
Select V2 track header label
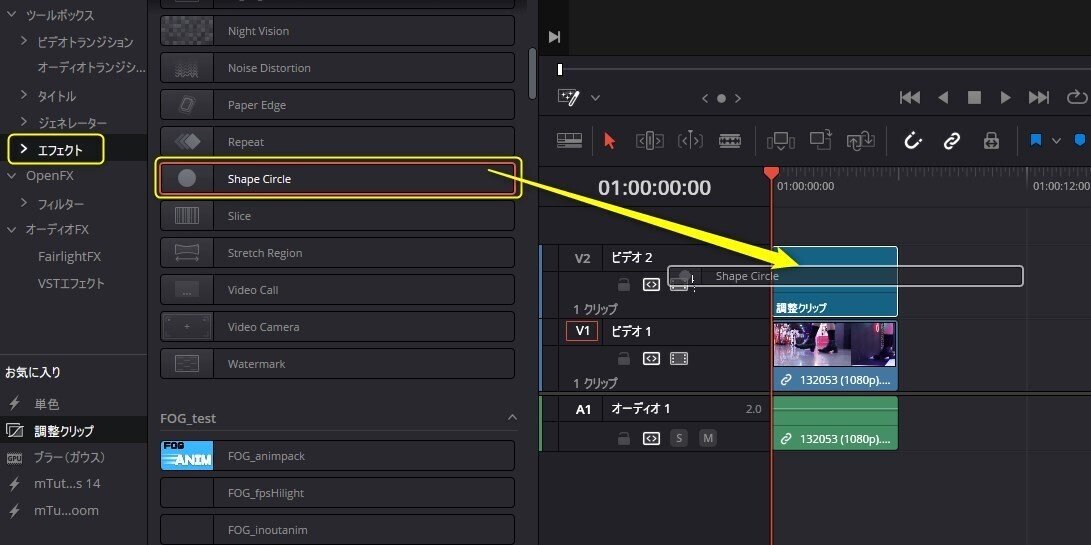click(582, 258)
